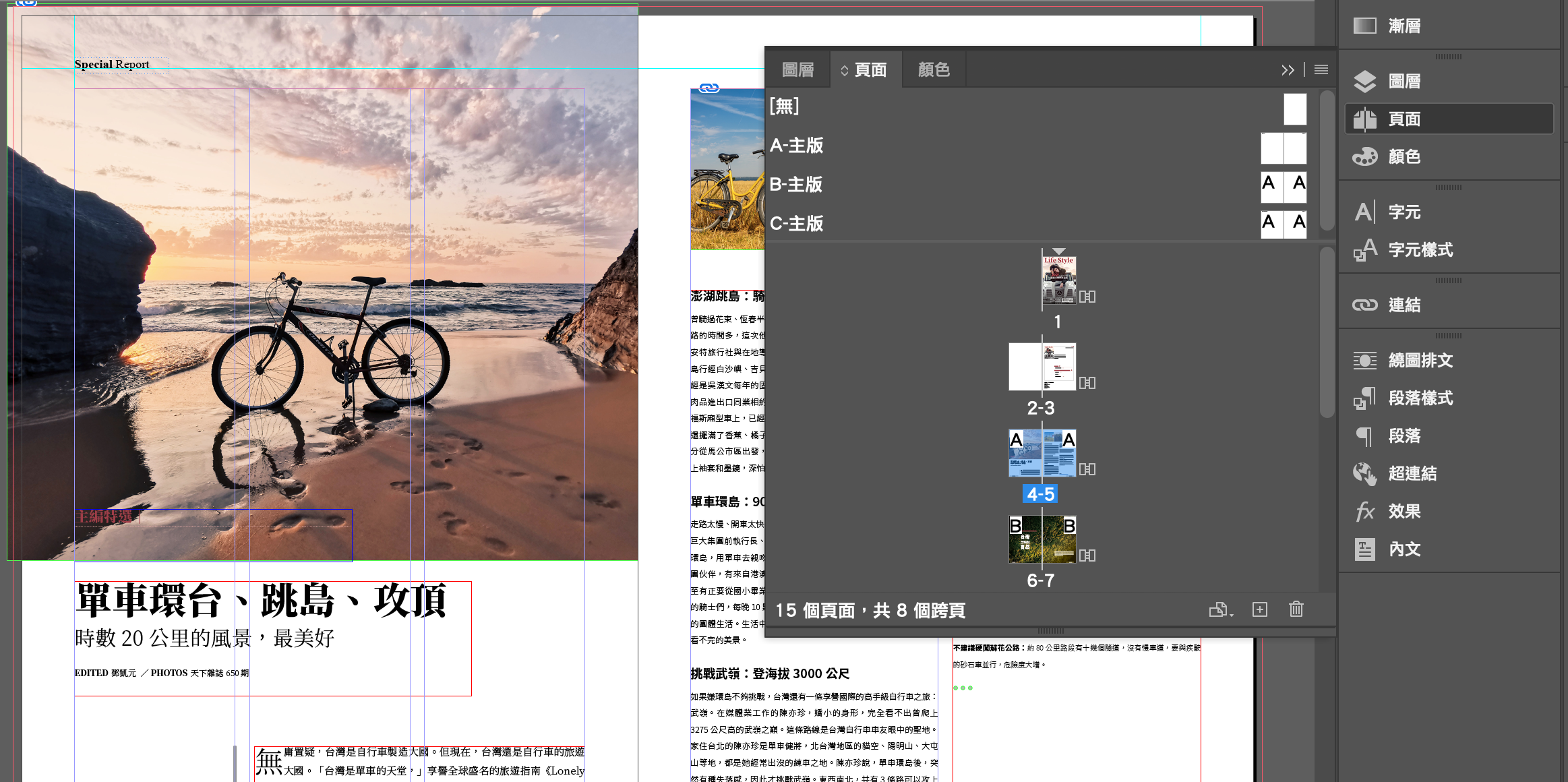Viewport: 1568px width, 782px height.
Task: Open the Pages panel hamburger menu
Action: pos(1321,70)
